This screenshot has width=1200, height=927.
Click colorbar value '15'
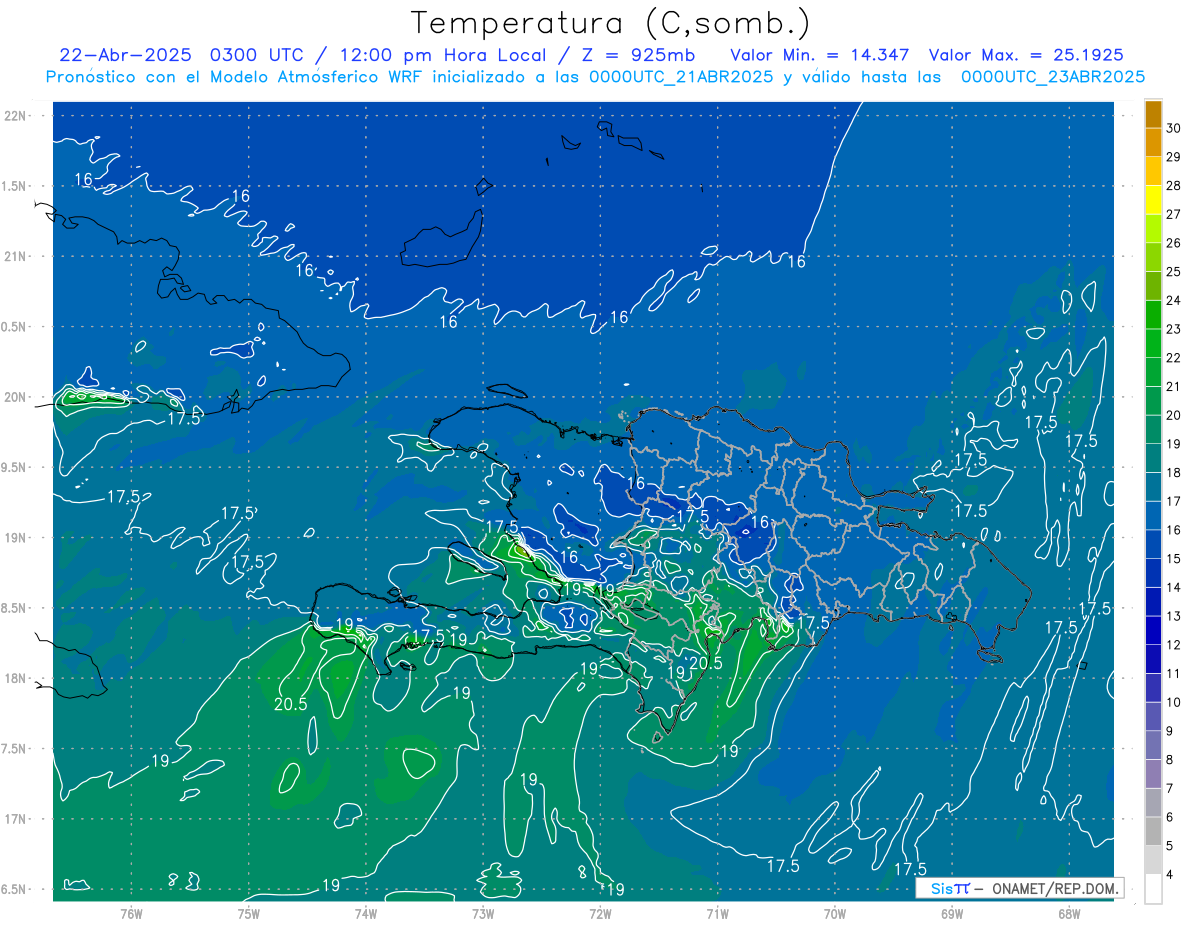(1175, 558)
